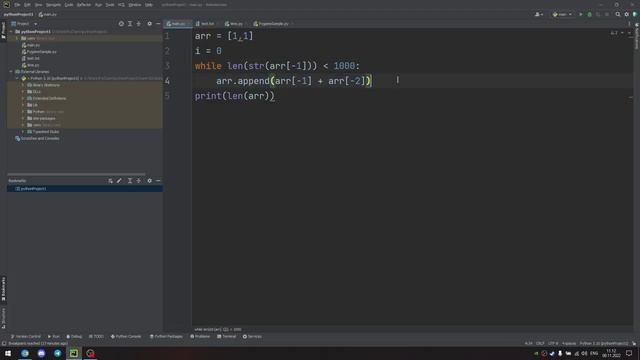
Task: Open Bookmarks panel options gear
Action: point(149,180)
